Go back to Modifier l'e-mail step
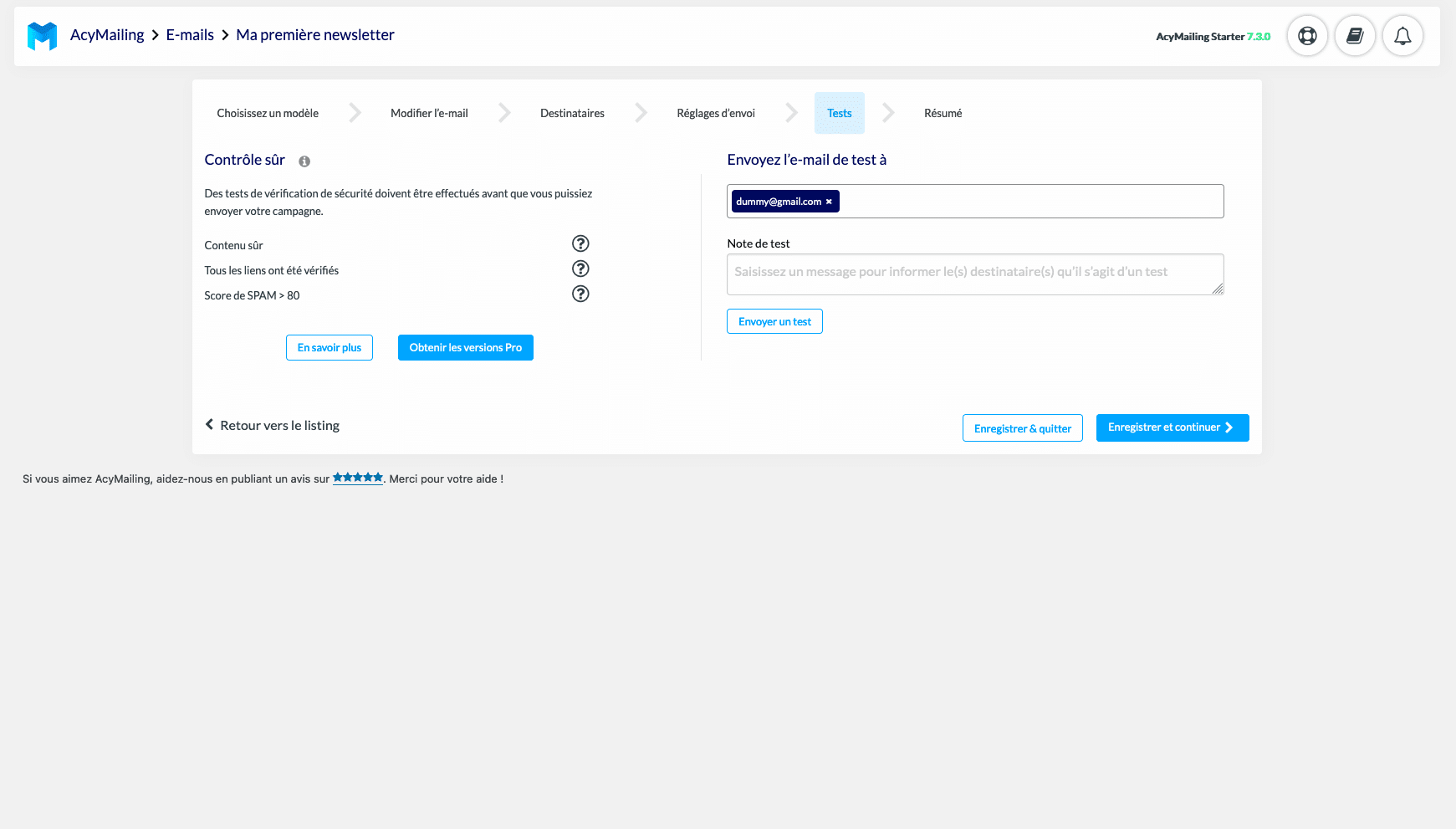 coord(429,113)
